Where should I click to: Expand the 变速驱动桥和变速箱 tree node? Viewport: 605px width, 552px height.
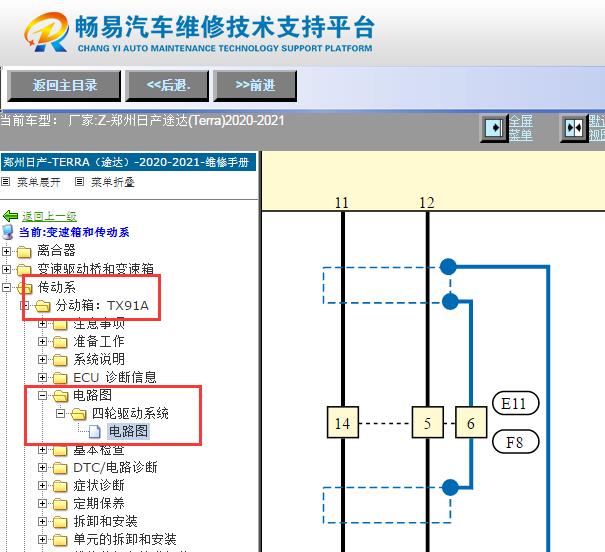6,269
